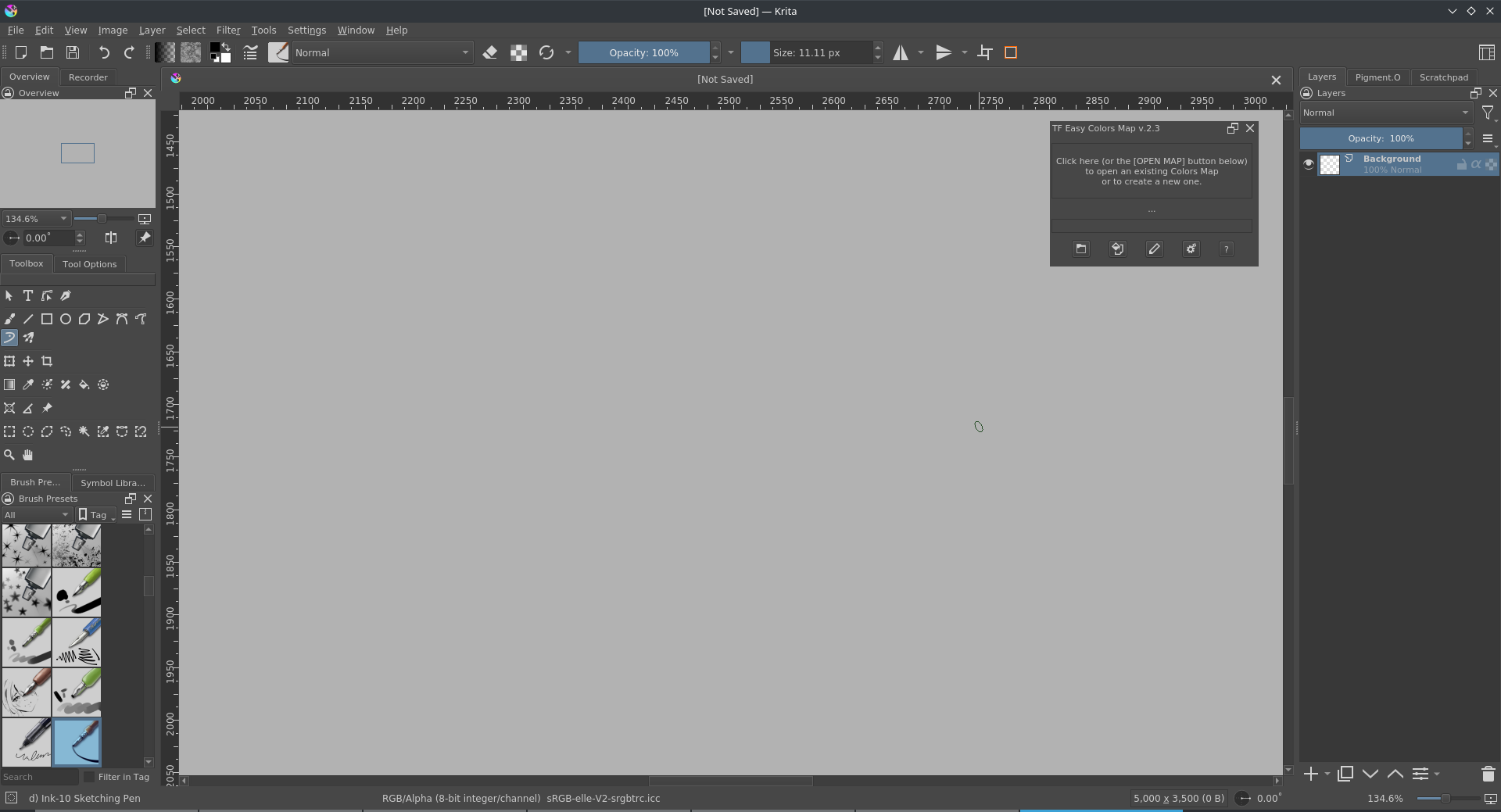
Task: Toggle horizontal mirror tool
Action: point(901,52)
